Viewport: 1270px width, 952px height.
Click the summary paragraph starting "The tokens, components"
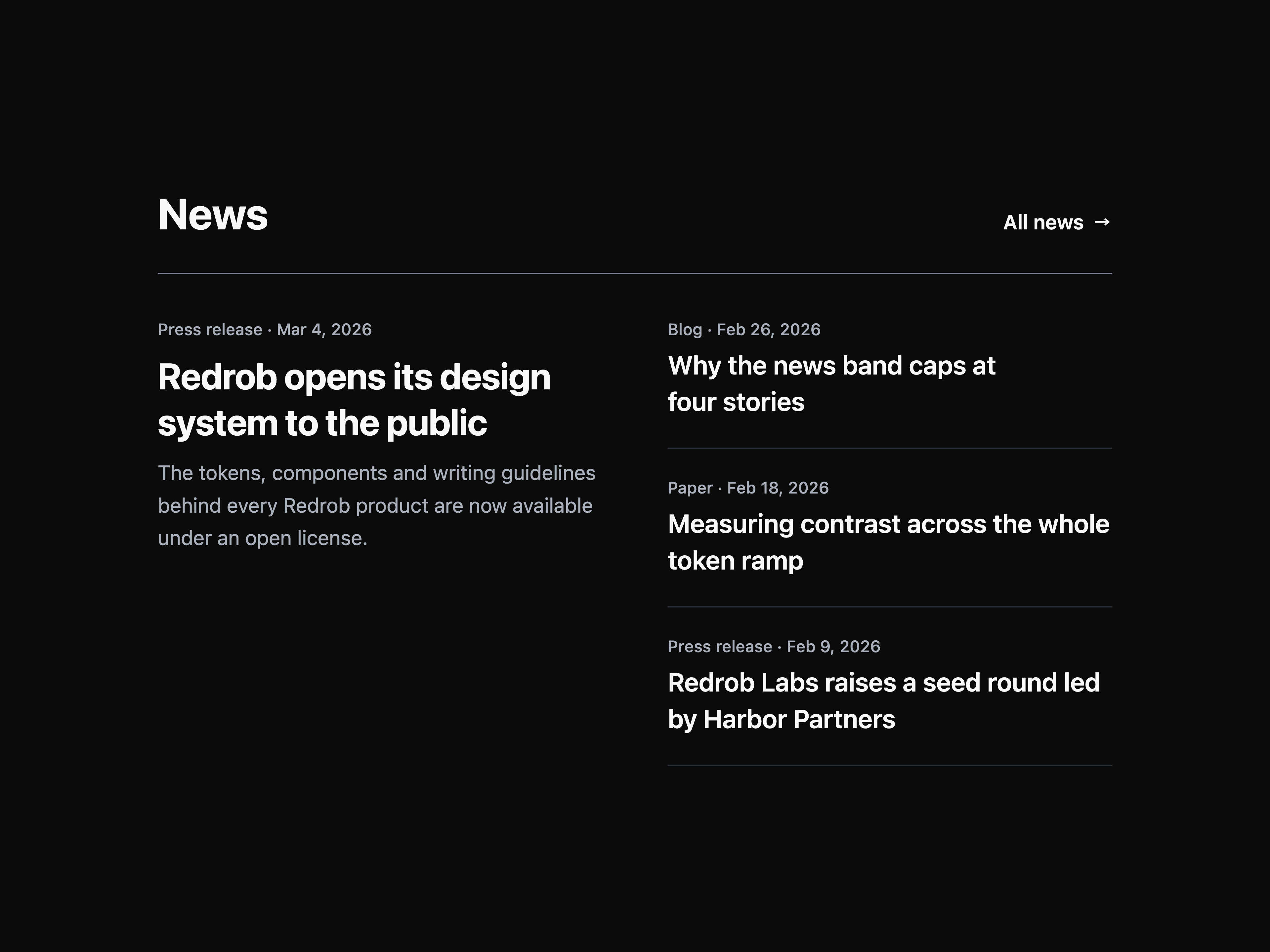point(377,505)
